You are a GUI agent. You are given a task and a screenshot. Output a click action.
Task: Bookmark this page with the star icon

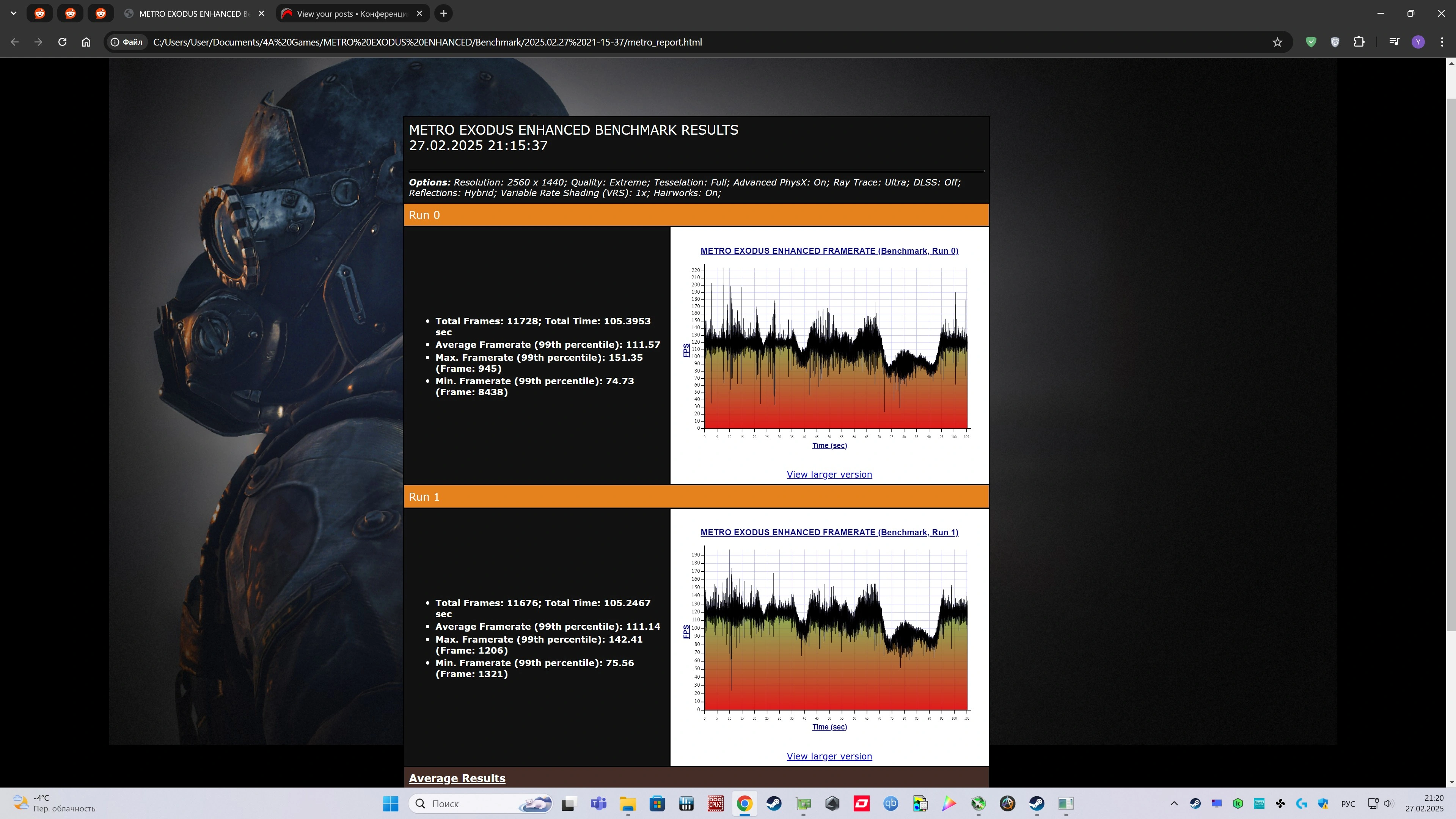[x=1277, y=42]
